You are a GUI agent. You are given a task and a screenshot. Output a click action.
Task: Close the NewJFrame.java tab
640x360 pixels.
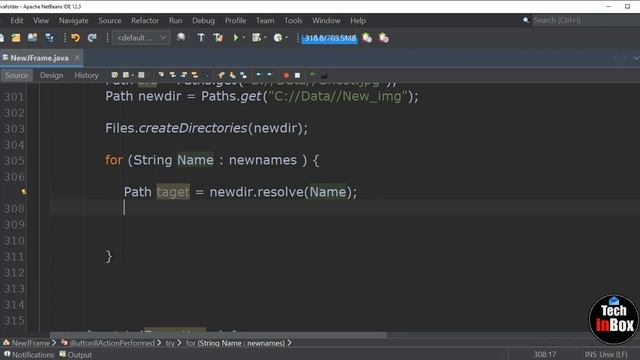[77, 58]
